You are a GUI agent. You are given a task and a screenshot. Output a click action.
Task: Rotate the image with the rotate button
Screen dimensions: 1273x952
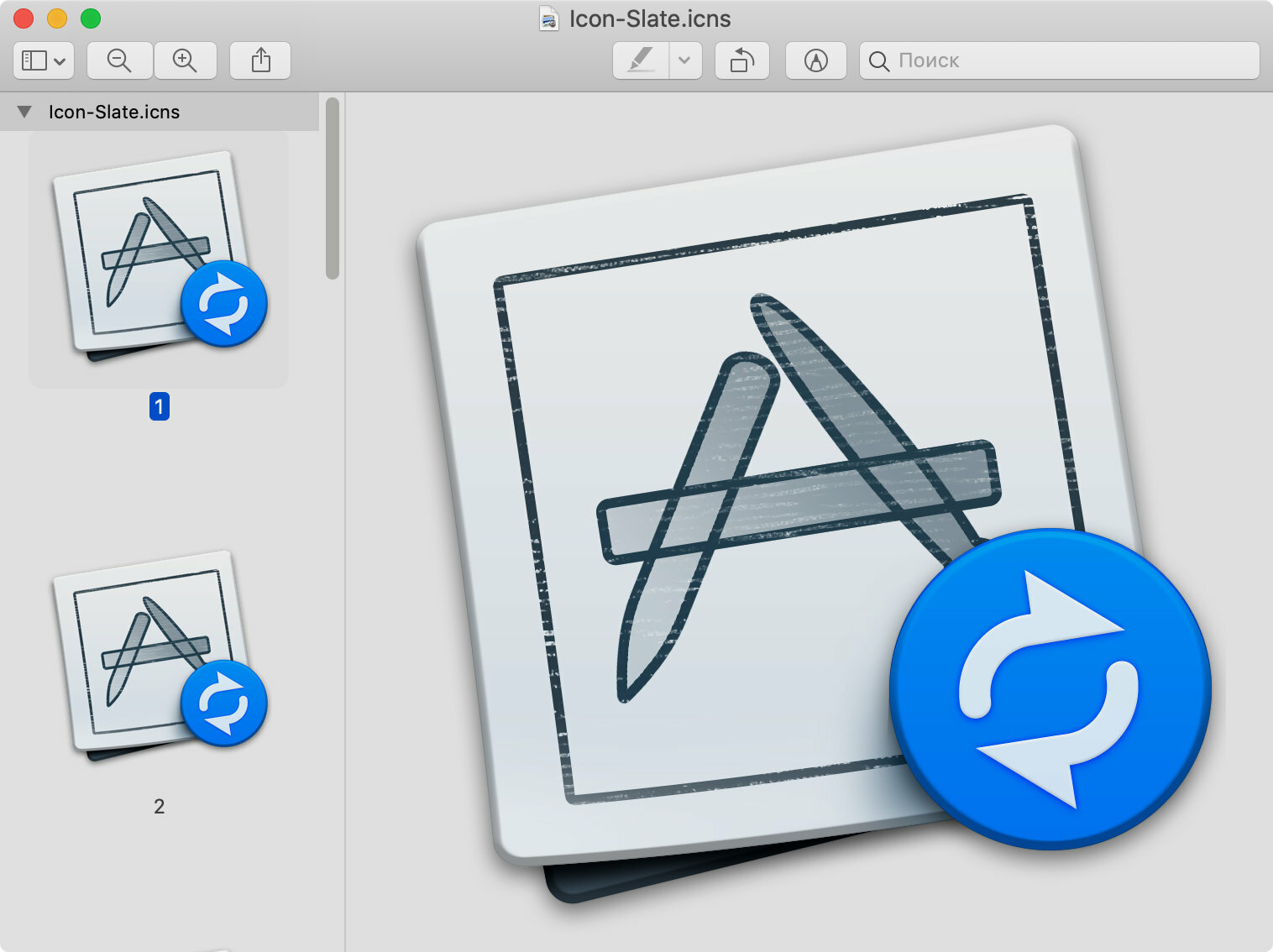click(742, 60)
